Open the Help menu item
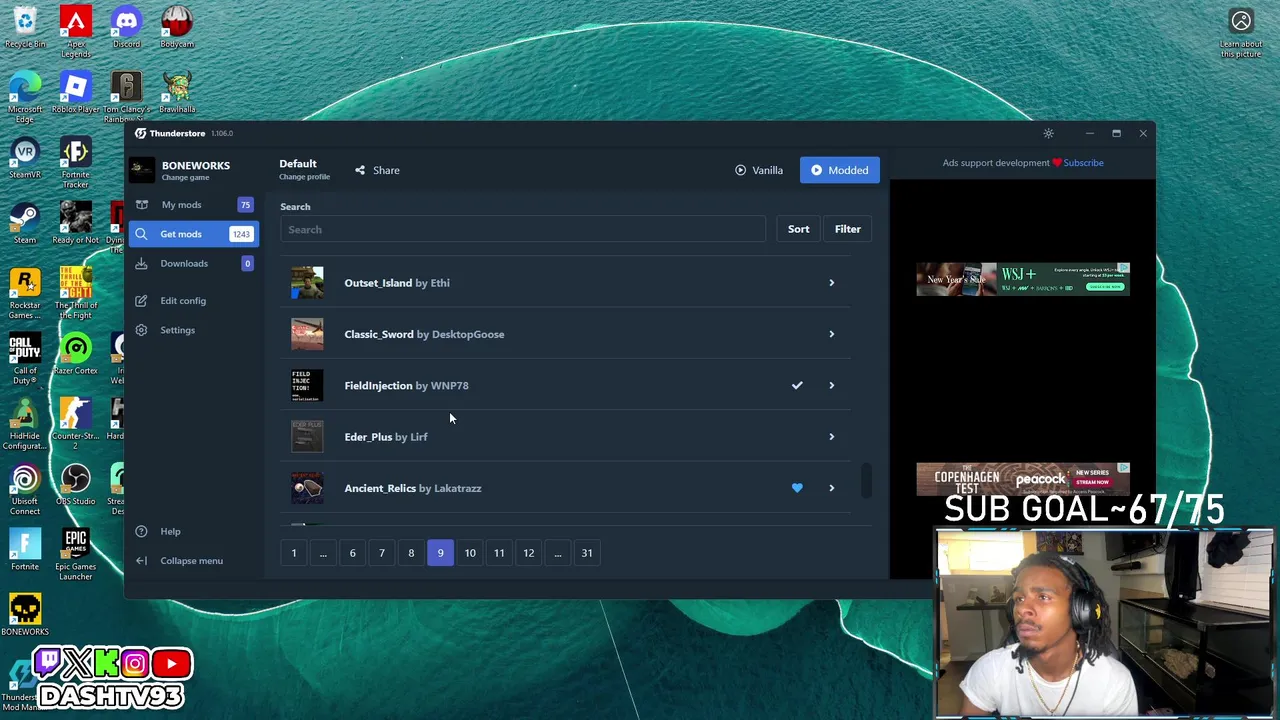This screenshot has height=720, width=1280. click(170, 531)
